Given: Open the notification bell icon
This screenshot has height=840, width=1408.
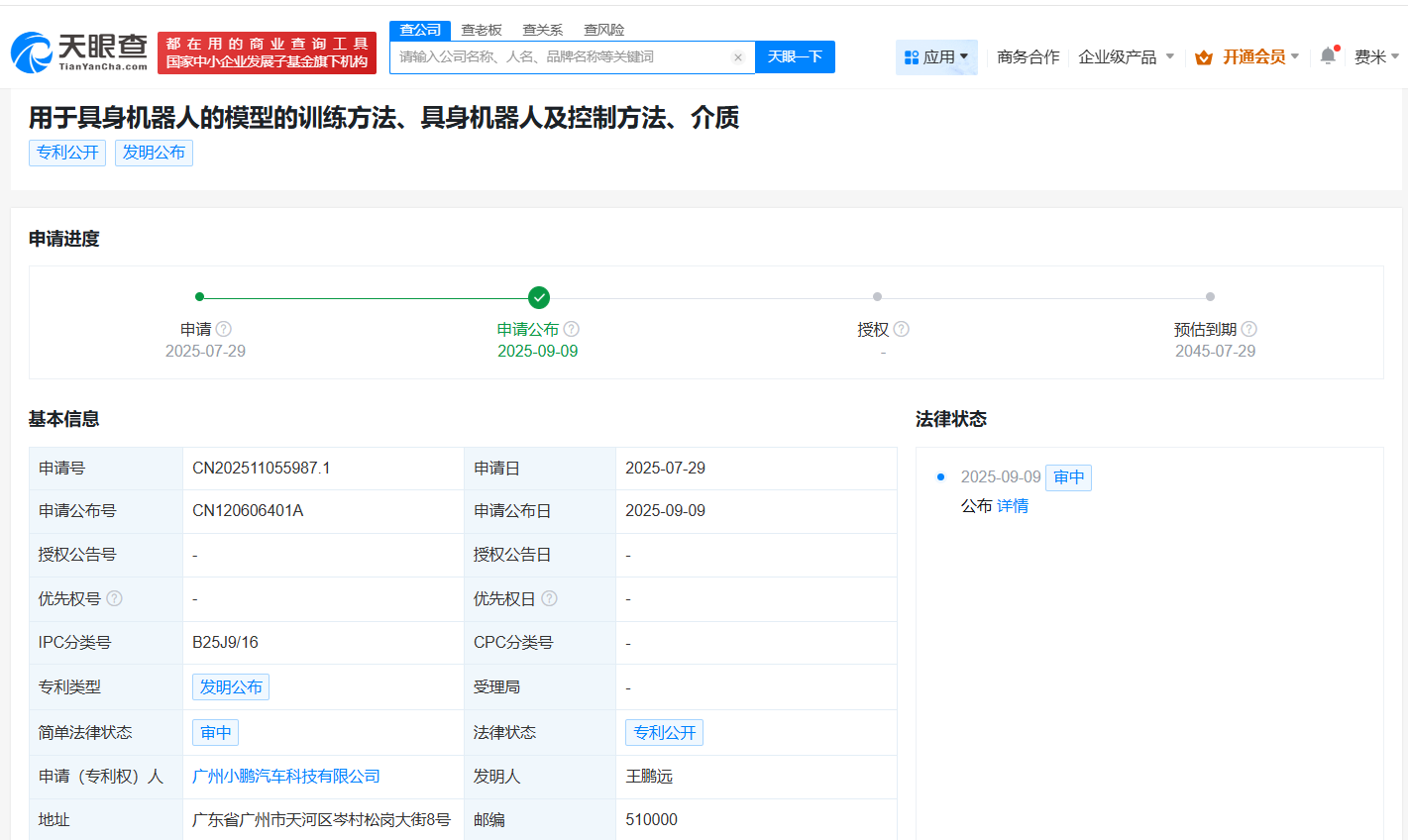Looking at the screenshot, I should pos(1327,56).
